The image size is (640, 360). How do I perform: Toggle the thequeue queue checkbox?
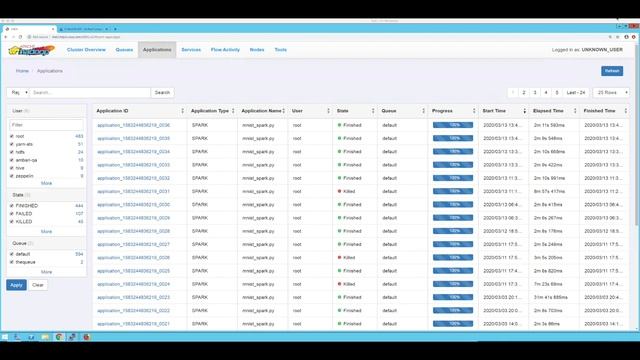click(11, 262)
